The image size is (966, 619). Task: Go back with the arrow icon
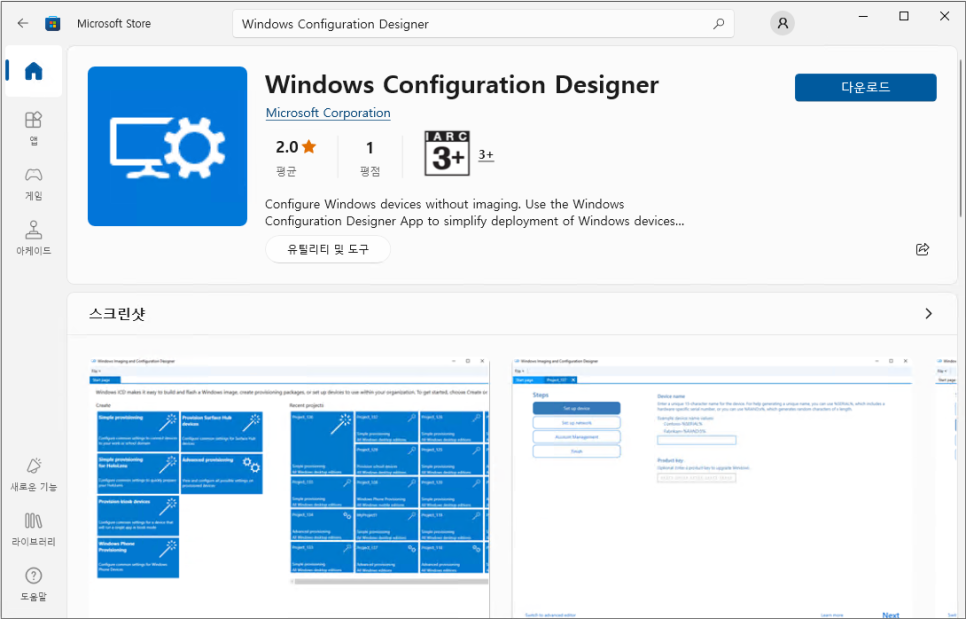point(23,23)
